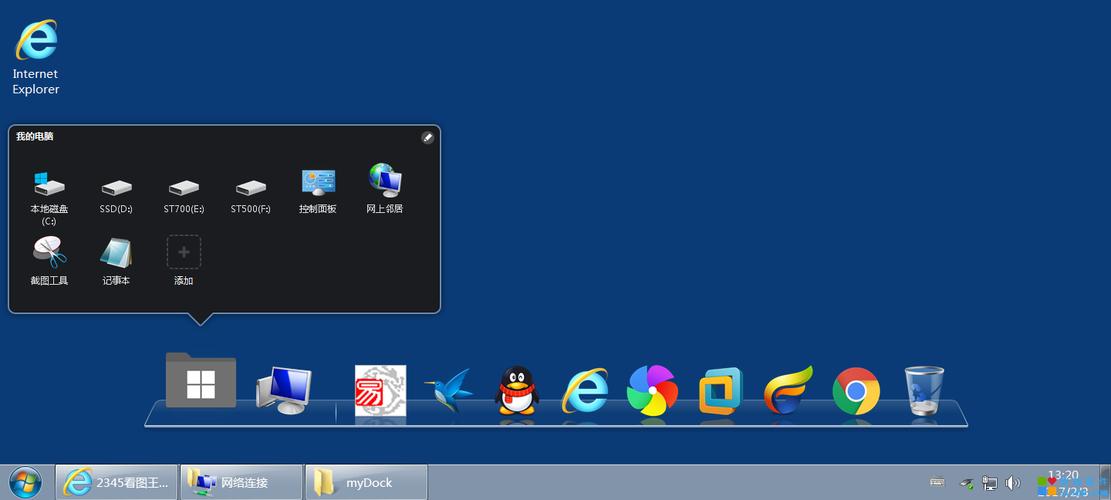Click the volume speaker tray icon
Viewport: 1111px width, 500px height.
tap(1013, 484)
